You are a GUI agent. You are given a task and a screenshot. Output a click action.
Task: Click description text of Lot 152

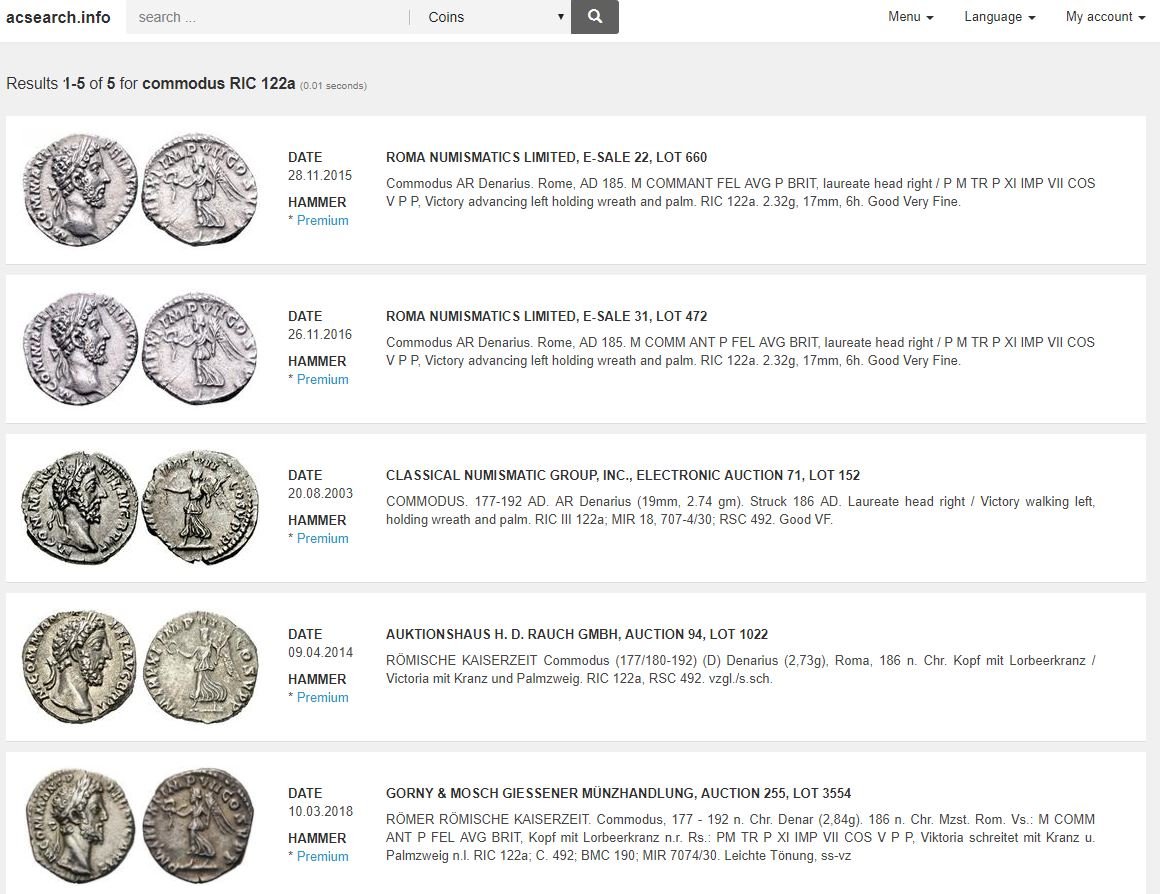740,511
